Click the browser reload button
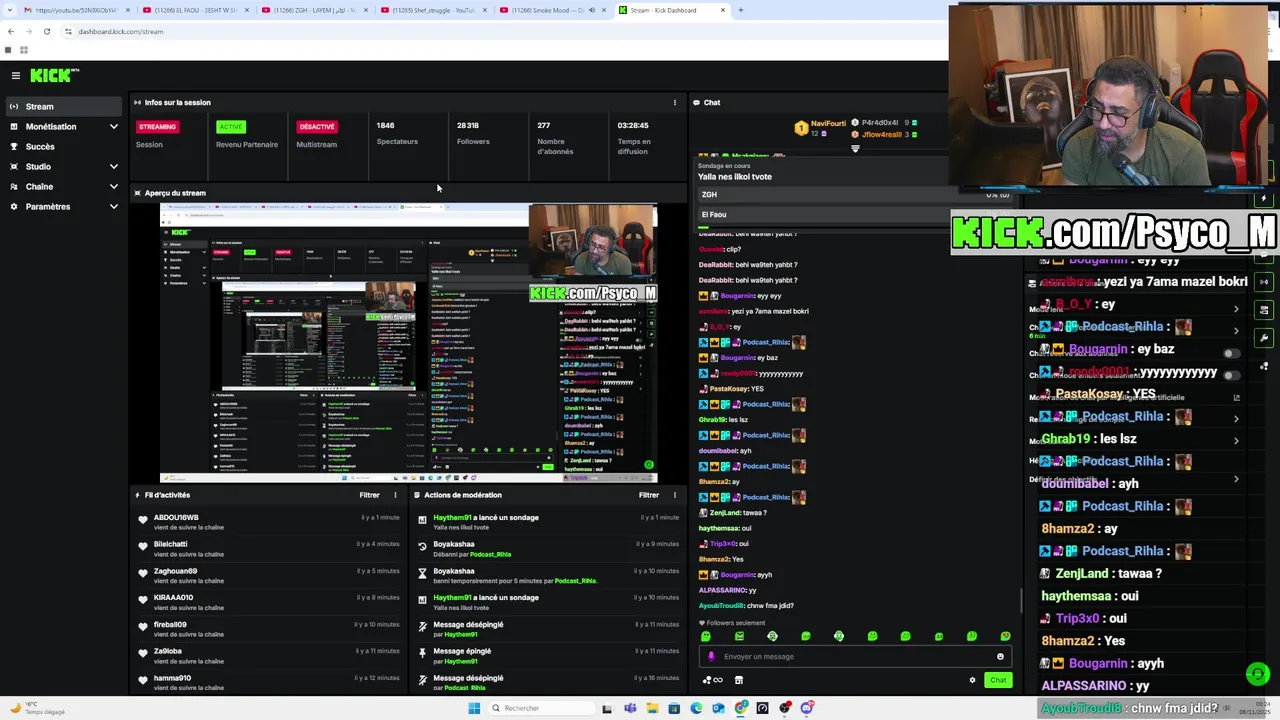The image size is (1280, 720). click(46, 31)
